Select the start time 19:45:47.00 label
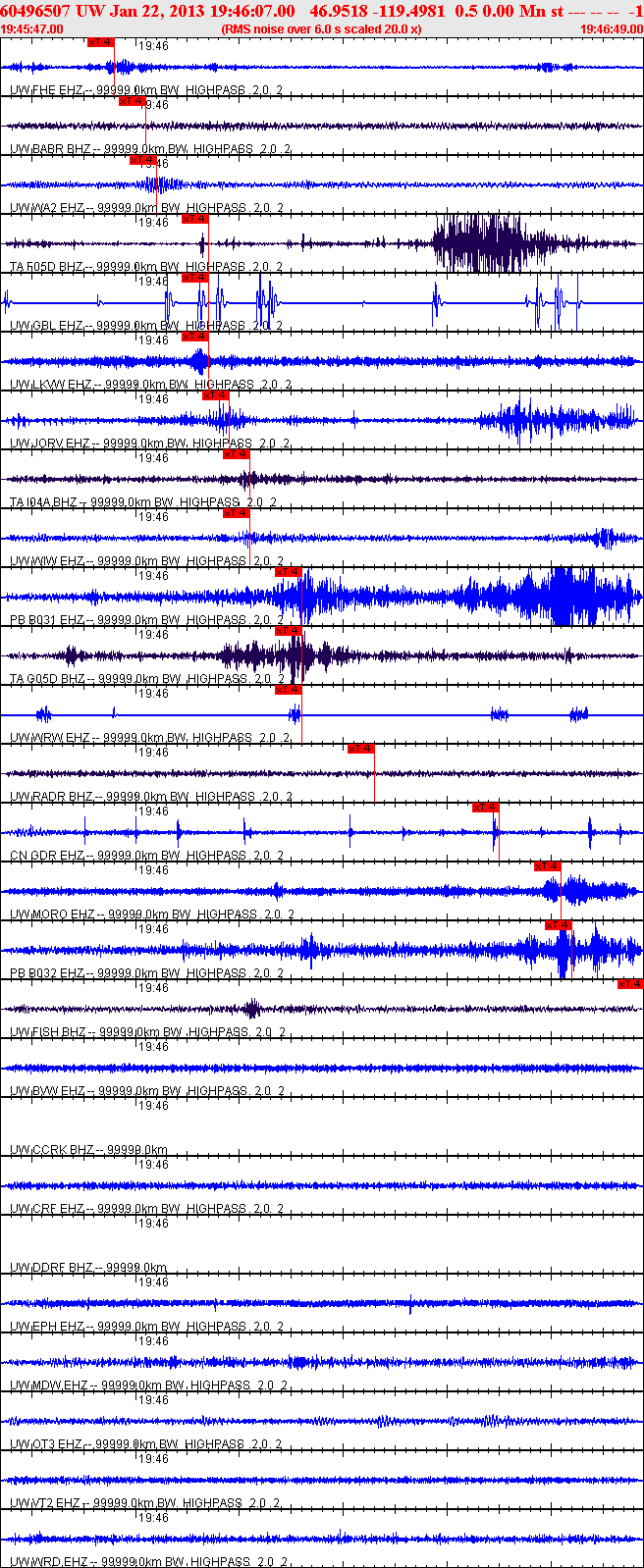This screenshot has height=1568, width=644. pos(32,29)
